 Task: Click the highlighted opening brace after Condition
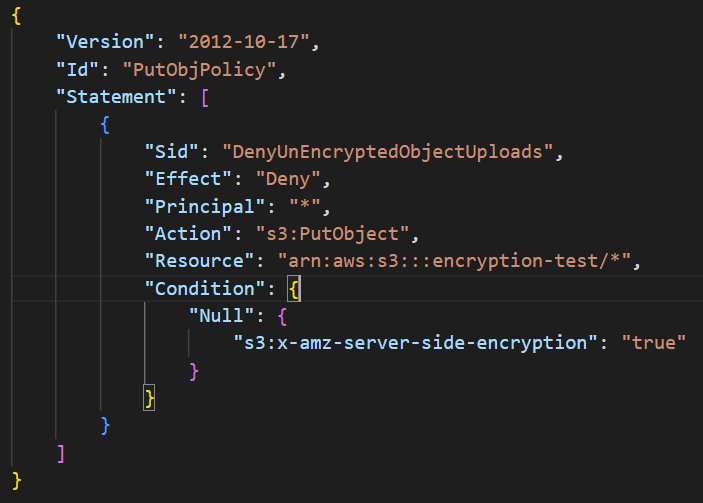pos(294,289)
